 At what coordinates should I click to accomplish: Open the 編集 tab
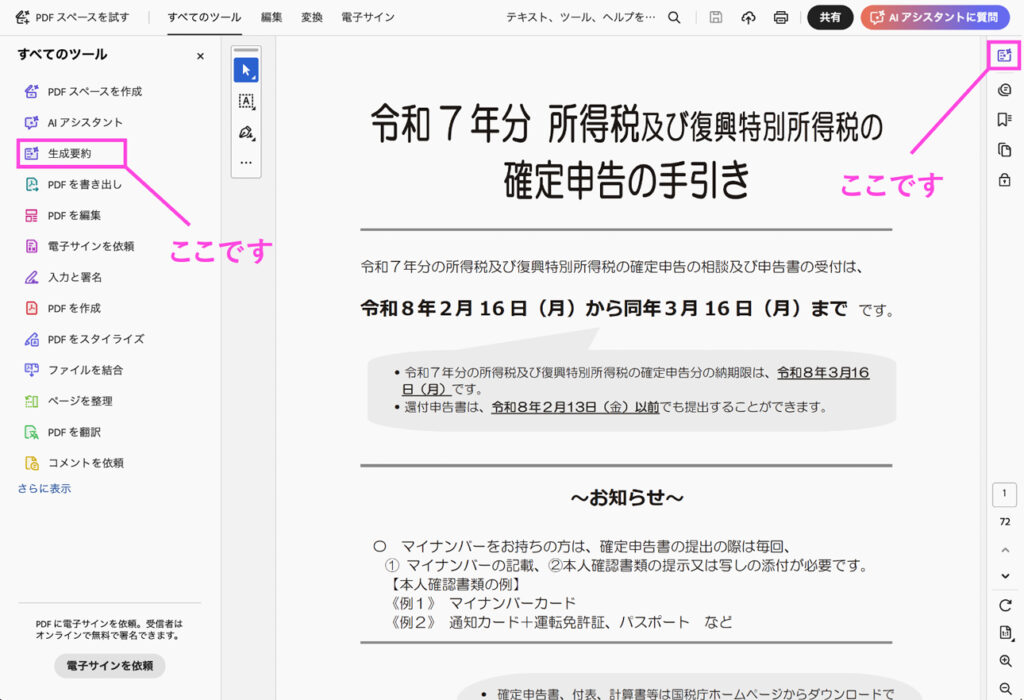272,18
